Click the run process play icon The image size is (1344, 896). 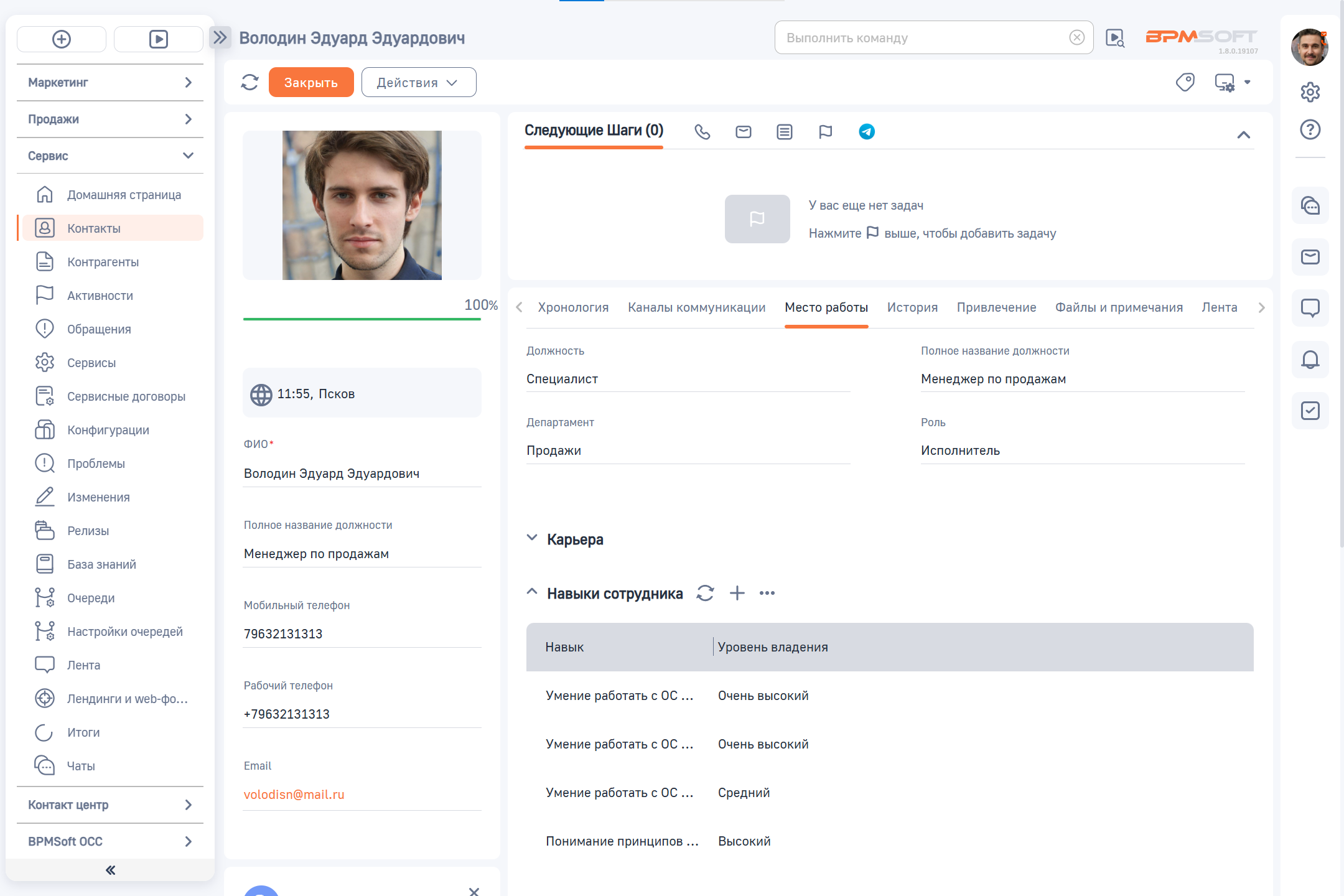158,39
